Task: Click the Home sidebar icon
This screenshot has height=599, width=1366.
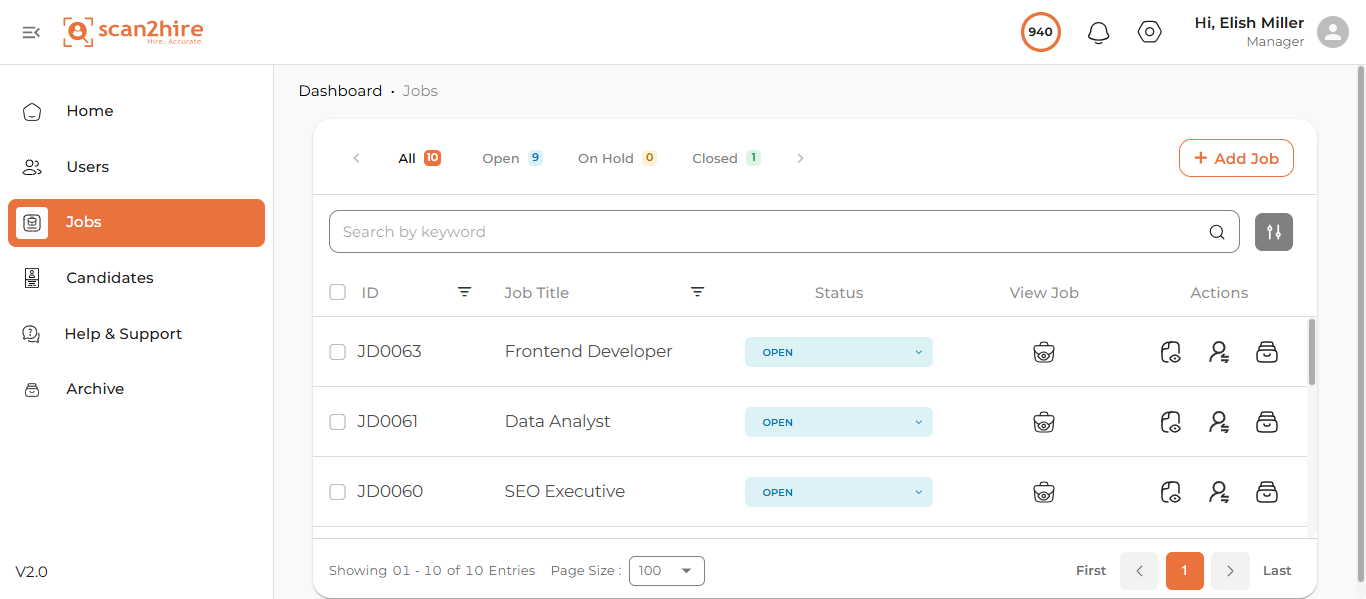Action: coord(32,111)
